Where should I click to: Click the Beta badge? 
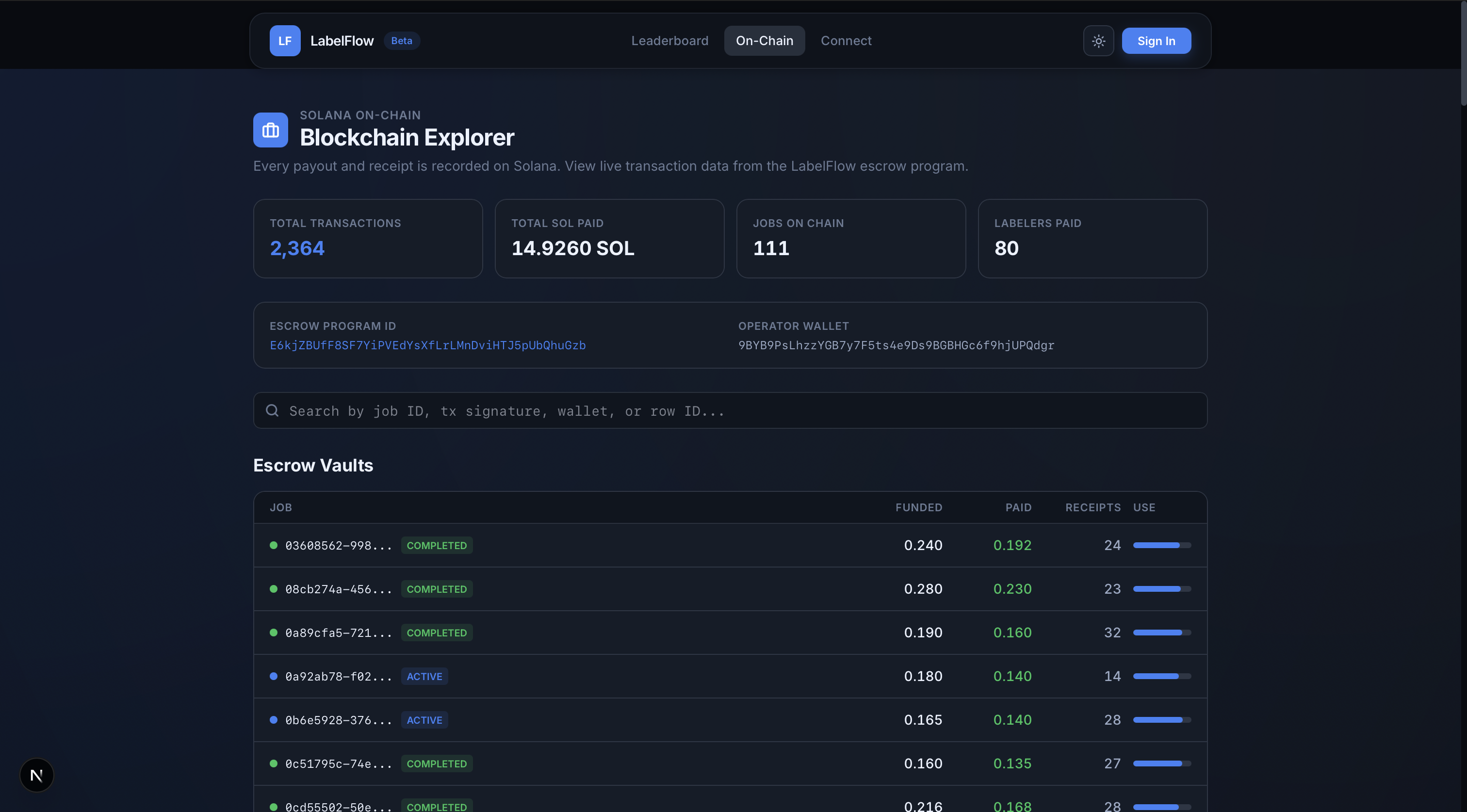pyautogui.click(x=402, y=41)
